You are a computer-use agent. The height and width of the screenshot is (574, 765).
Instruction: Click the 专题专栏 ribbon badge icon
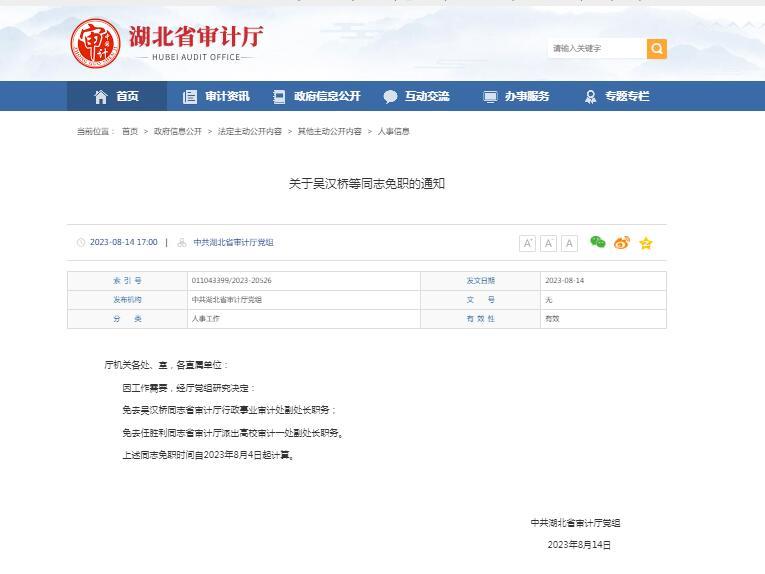click(590, 97)
